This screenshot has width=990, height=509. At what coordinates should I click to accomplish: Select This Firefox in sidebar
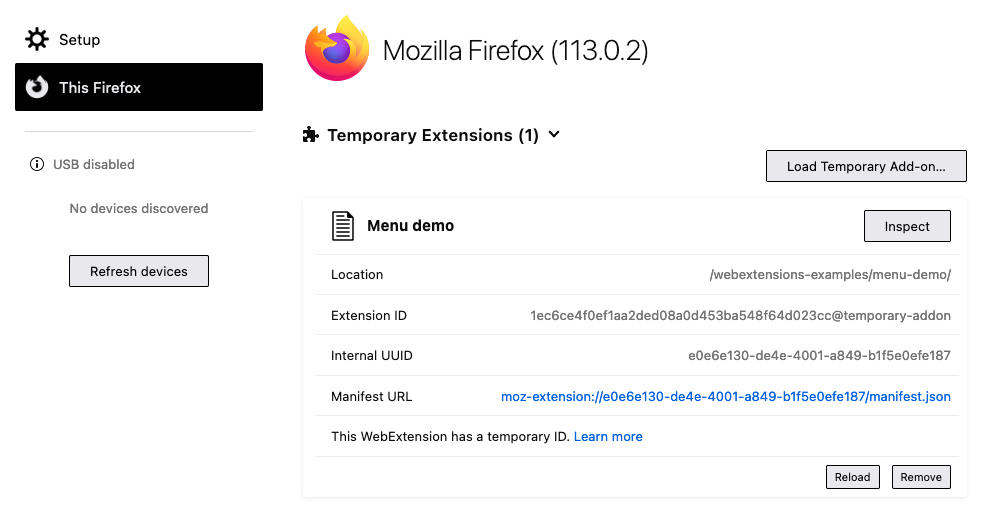pos(139,88)
